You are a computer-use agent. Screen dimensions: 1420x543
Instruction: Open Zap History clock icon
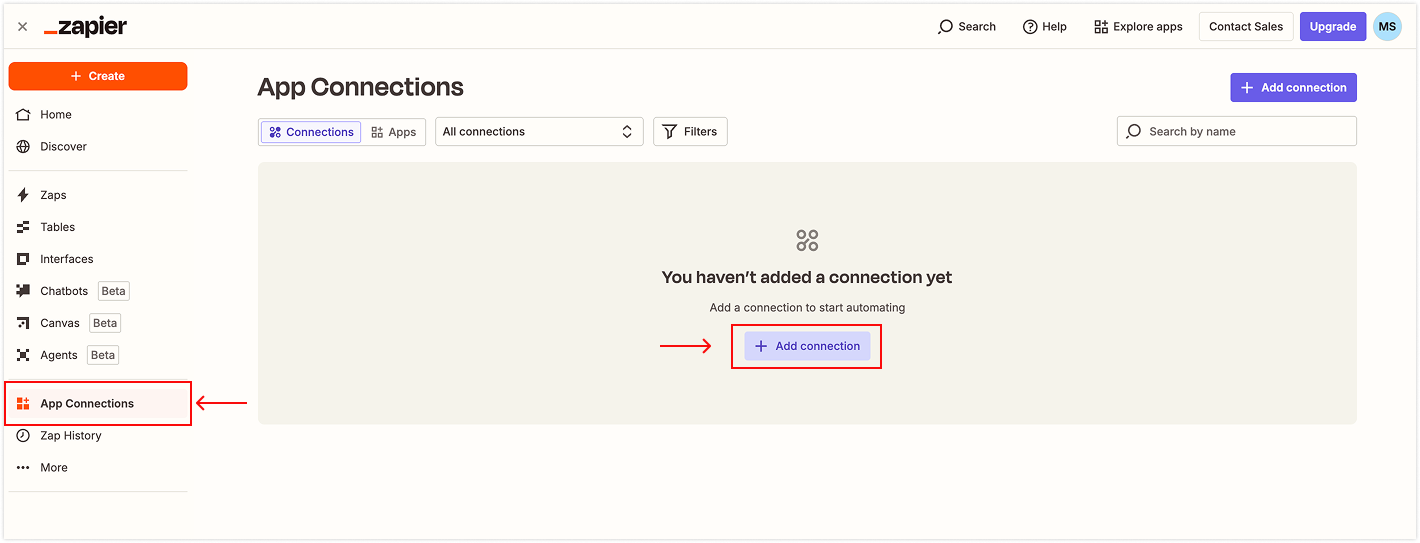tap(23, 436)
